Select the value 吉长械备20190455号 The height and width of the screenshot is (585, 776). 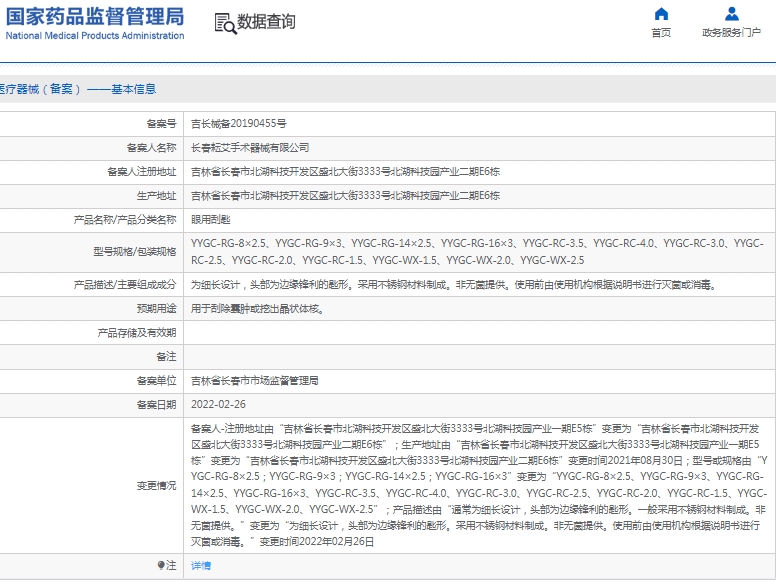(239, 124)
